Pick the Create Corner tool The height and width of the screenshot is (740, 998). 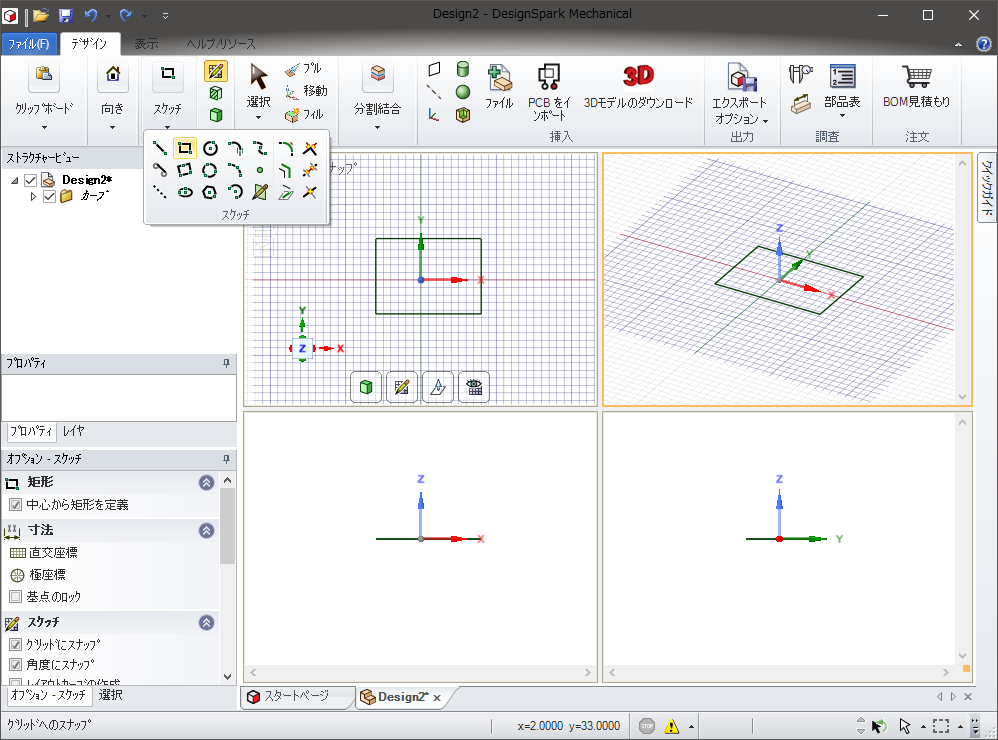click(x=310, y=192)
